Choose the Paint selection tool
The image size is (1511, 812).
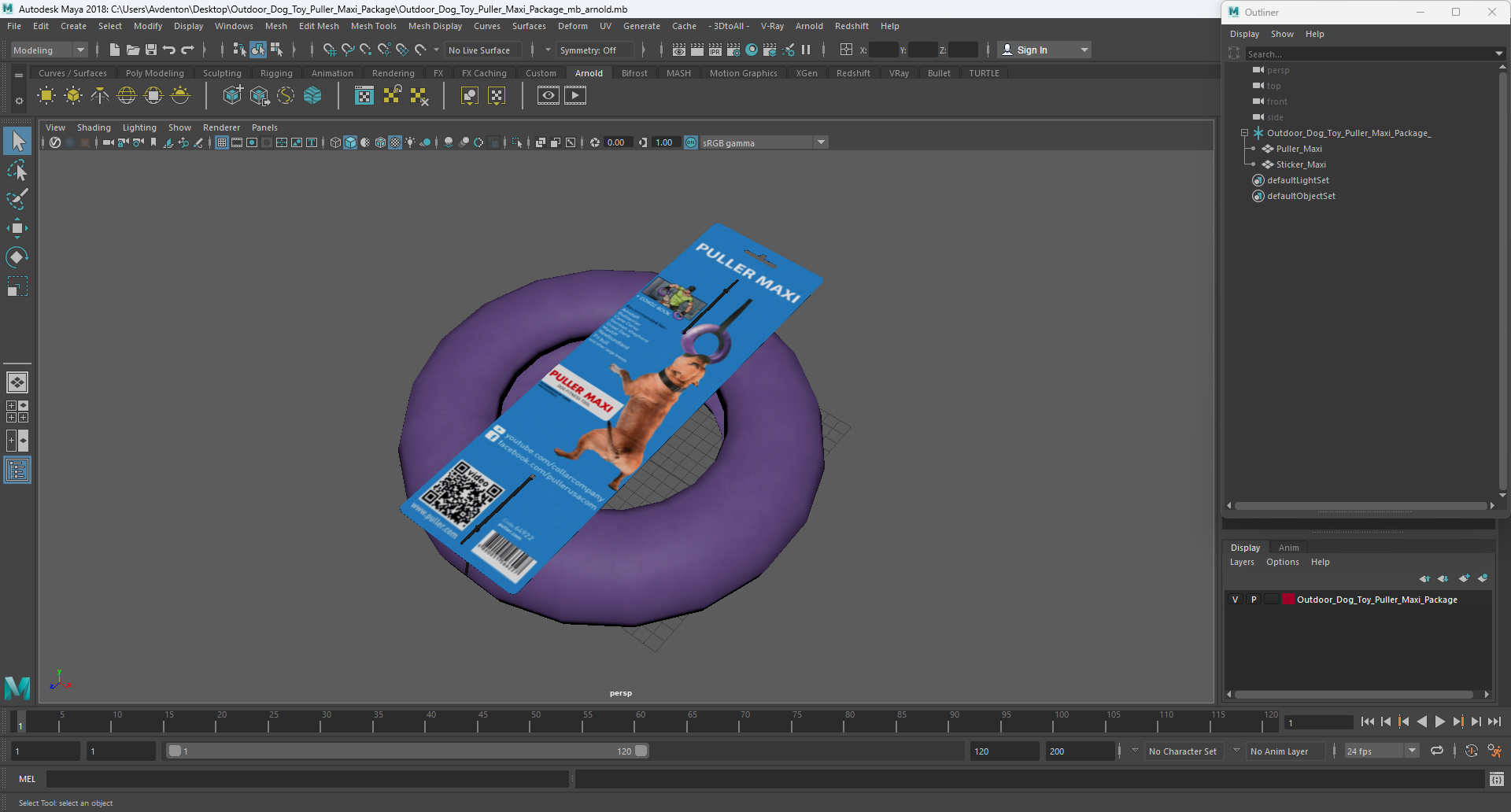click(x=17, y=199)
